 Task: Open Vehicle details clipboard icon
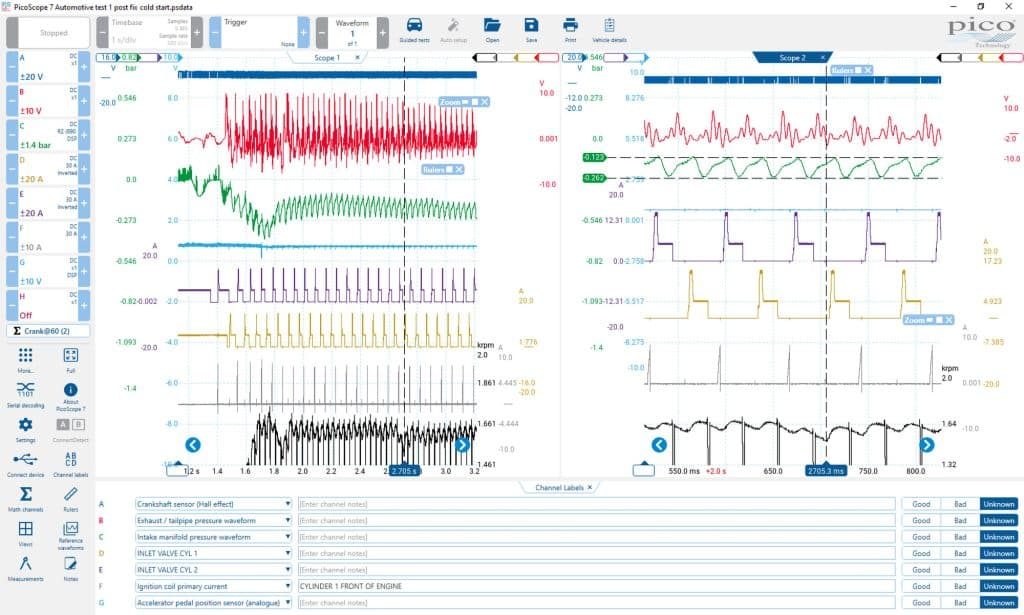tap(609, 29)
